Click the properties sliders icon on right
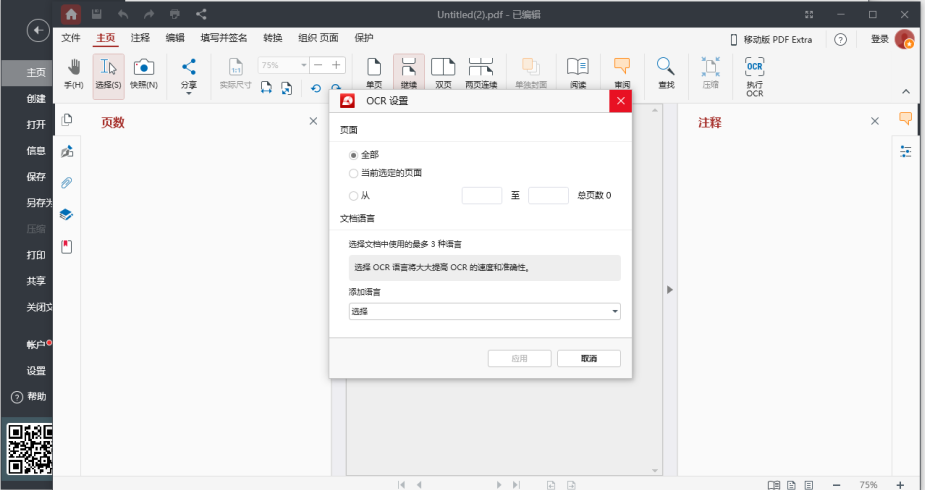The width and height of the screenshot is (925, 490). coord(906,152)
